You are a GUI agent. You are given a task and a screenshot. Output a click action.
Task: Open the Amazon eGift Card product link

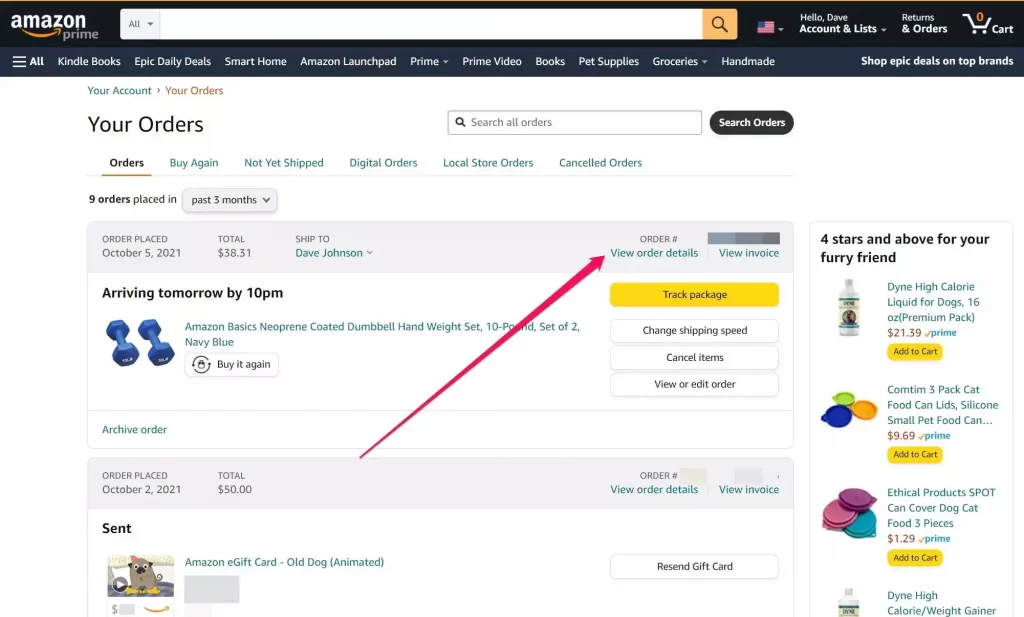284,562
